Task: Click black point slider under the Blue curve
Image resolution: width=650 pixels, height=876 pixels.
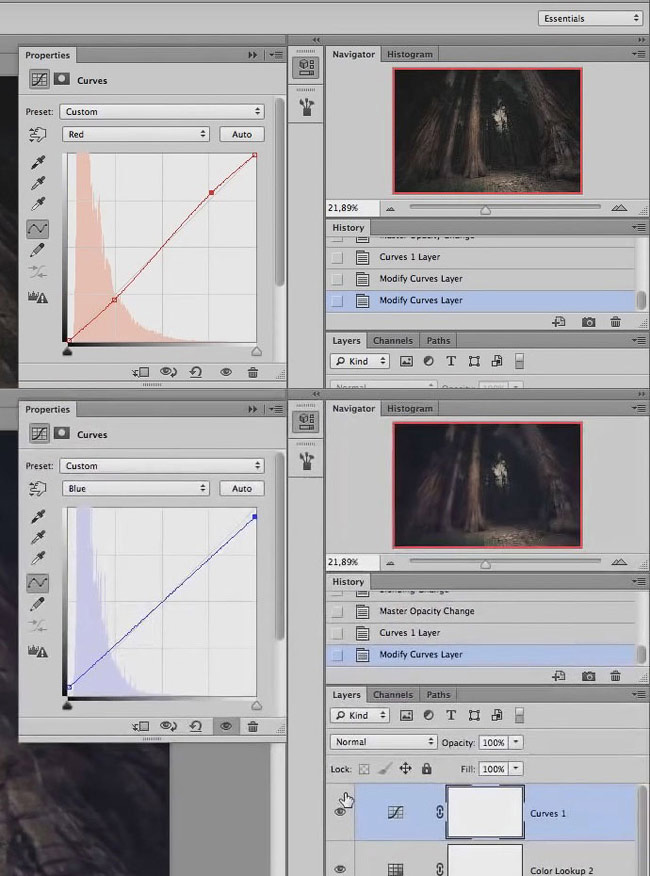Action: [67, 706]
